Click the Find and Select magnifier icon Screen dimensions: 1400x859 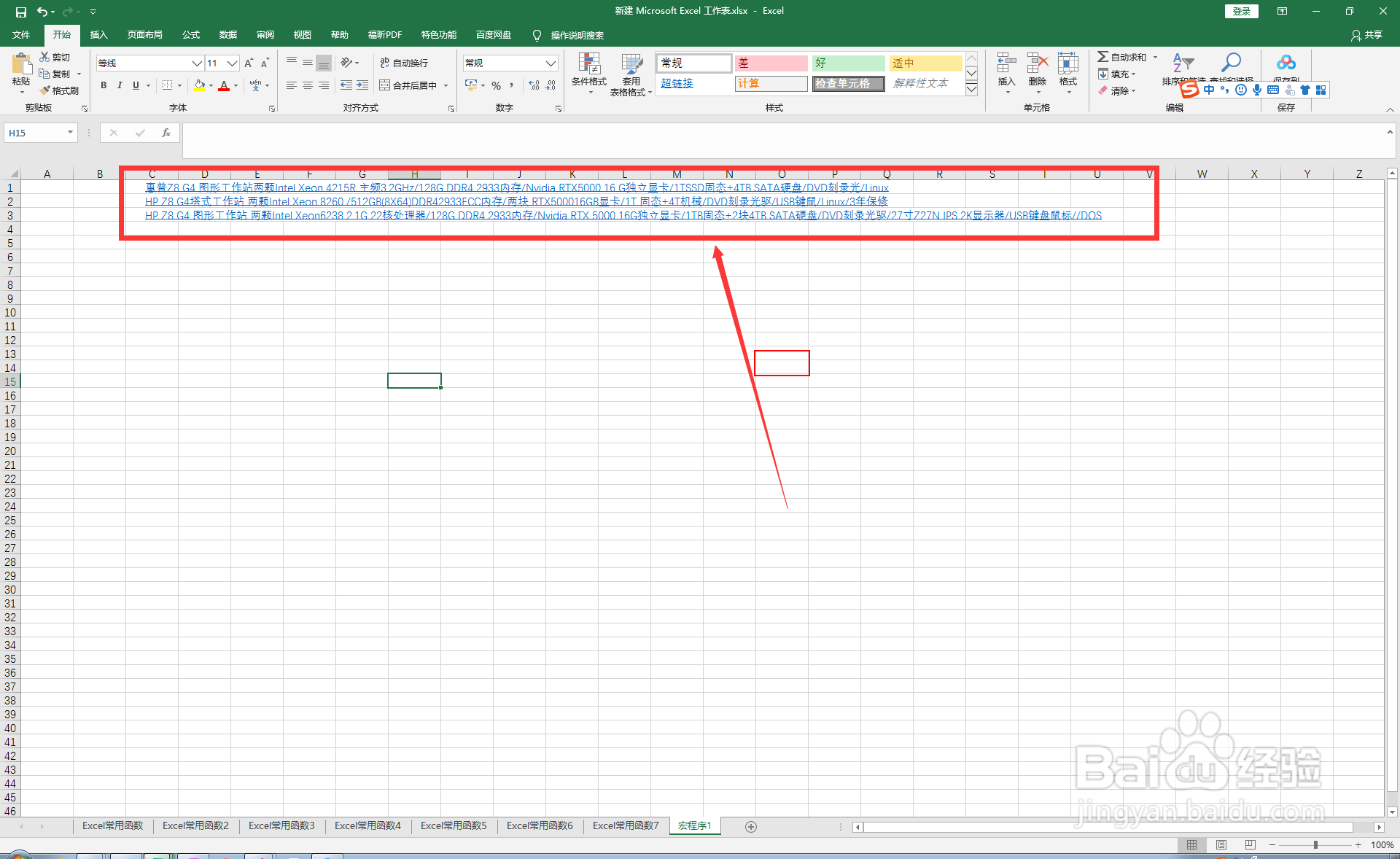(x=1231, y=63)
